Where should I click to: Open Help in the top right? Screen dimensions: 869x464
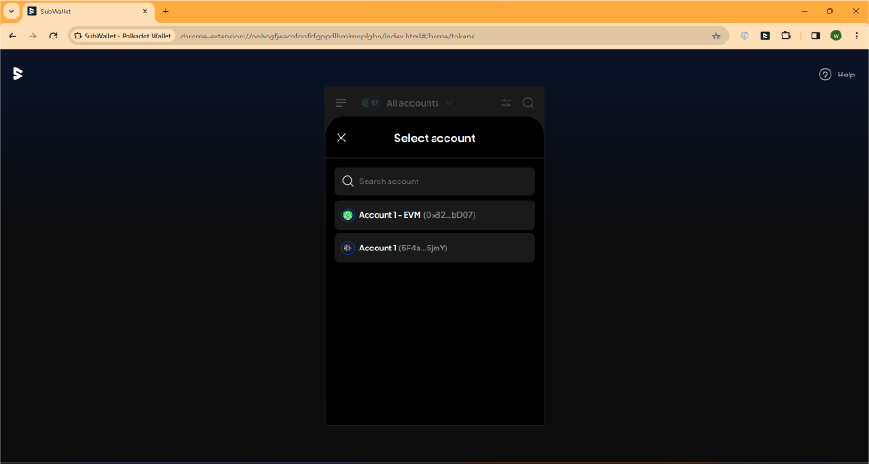pyautogui.click(x=837, y=74)
